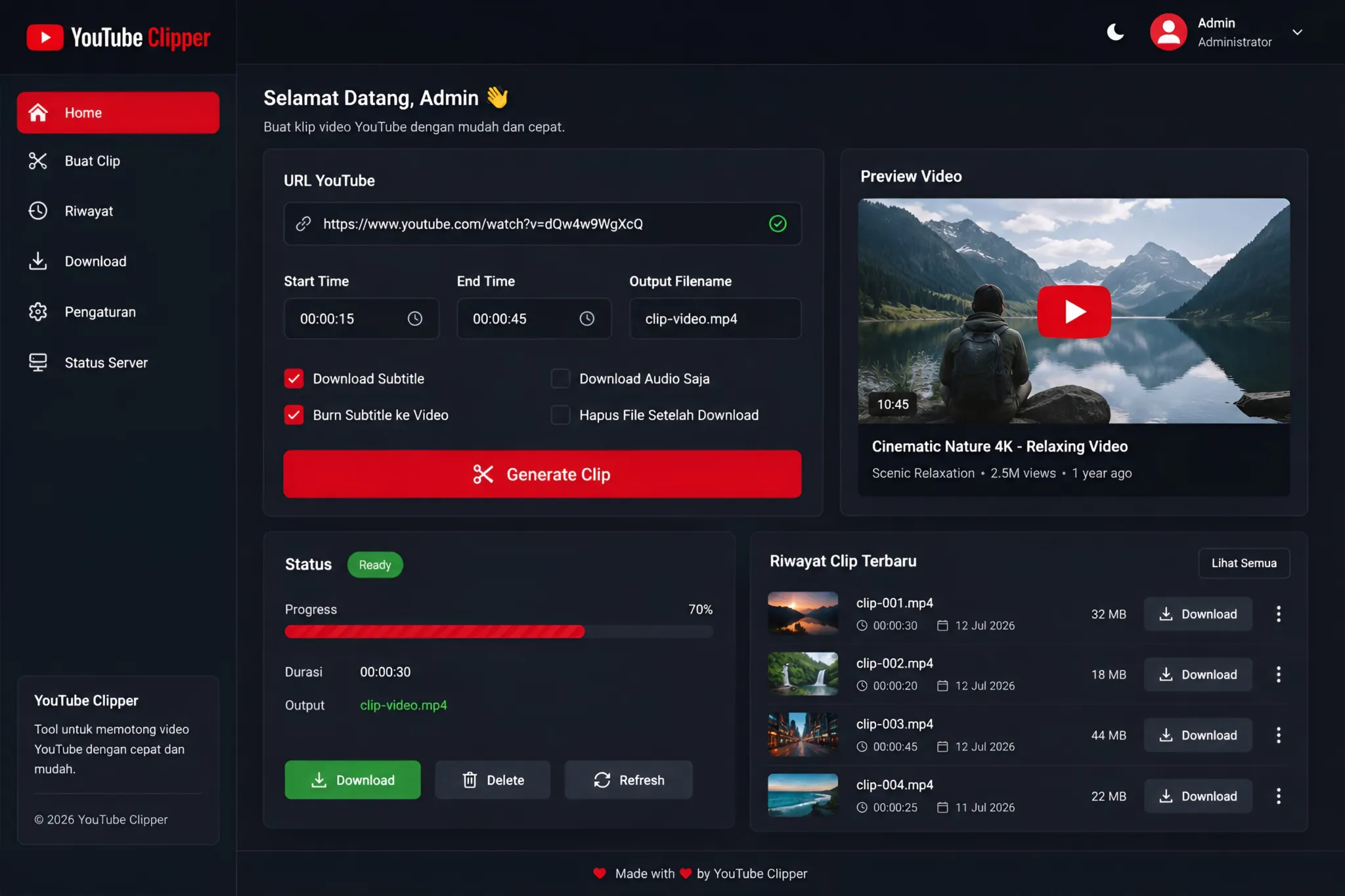Click the green Download button in Status
This screenshot has height=896, width=1345.
click(353, 780)
